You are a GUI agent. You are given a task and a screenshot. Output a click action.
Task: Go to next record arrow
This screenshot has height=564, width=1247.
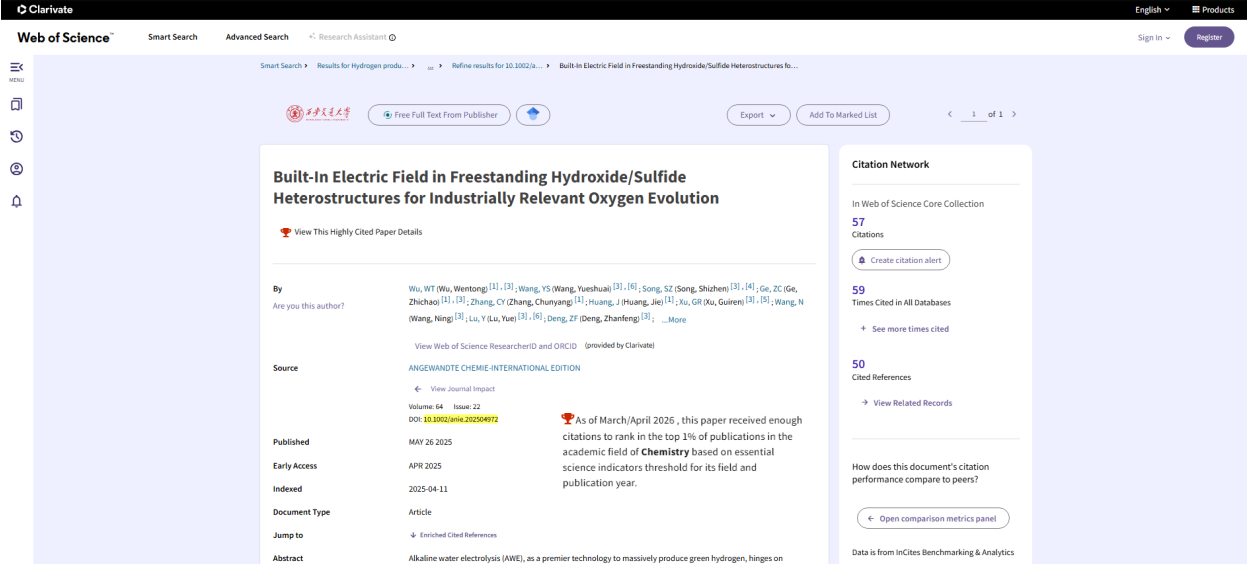[x=1014, y=115]
